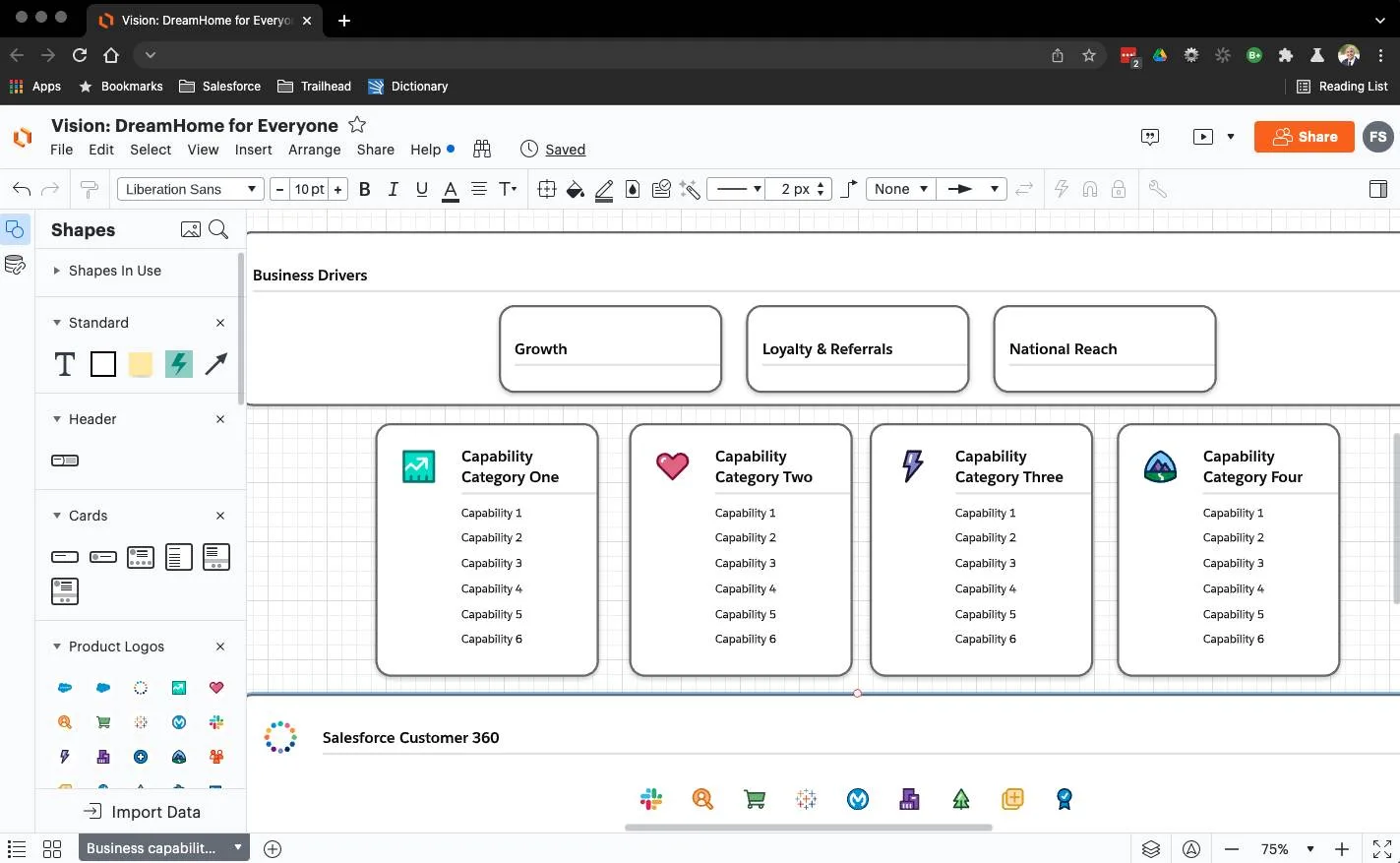
Task: Click the magic wand toolbar icon
Action: click(690, 189)
